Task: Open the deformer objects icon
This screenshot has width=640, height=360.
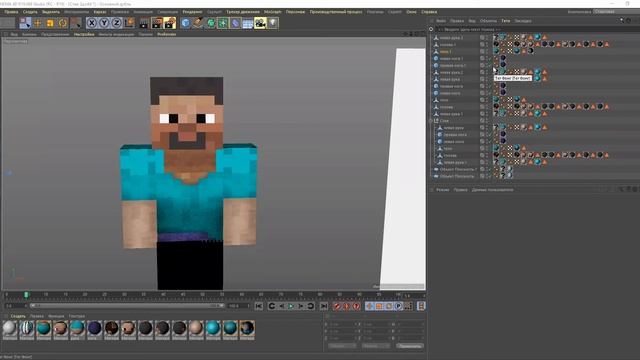Action: pos(236,23)
